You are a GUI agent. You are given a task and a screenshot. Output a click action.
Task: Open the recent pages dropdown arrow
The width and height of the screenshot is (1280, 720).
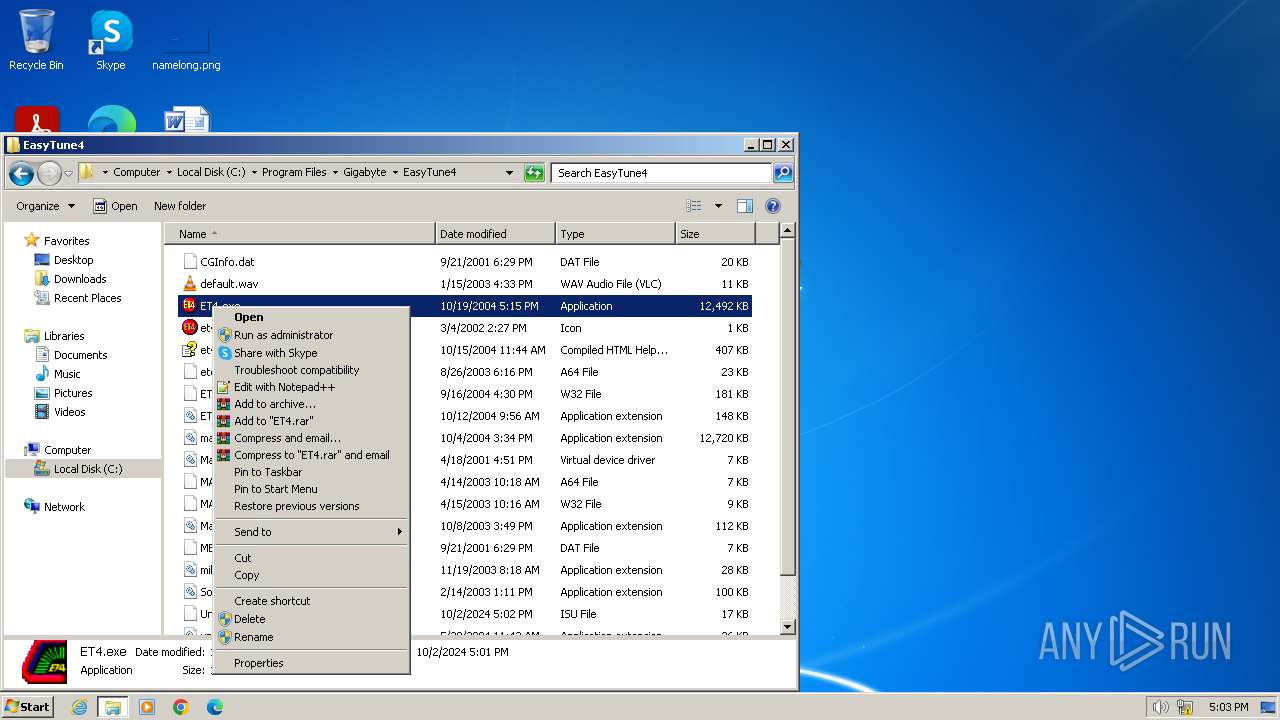[x=68, y=173]
